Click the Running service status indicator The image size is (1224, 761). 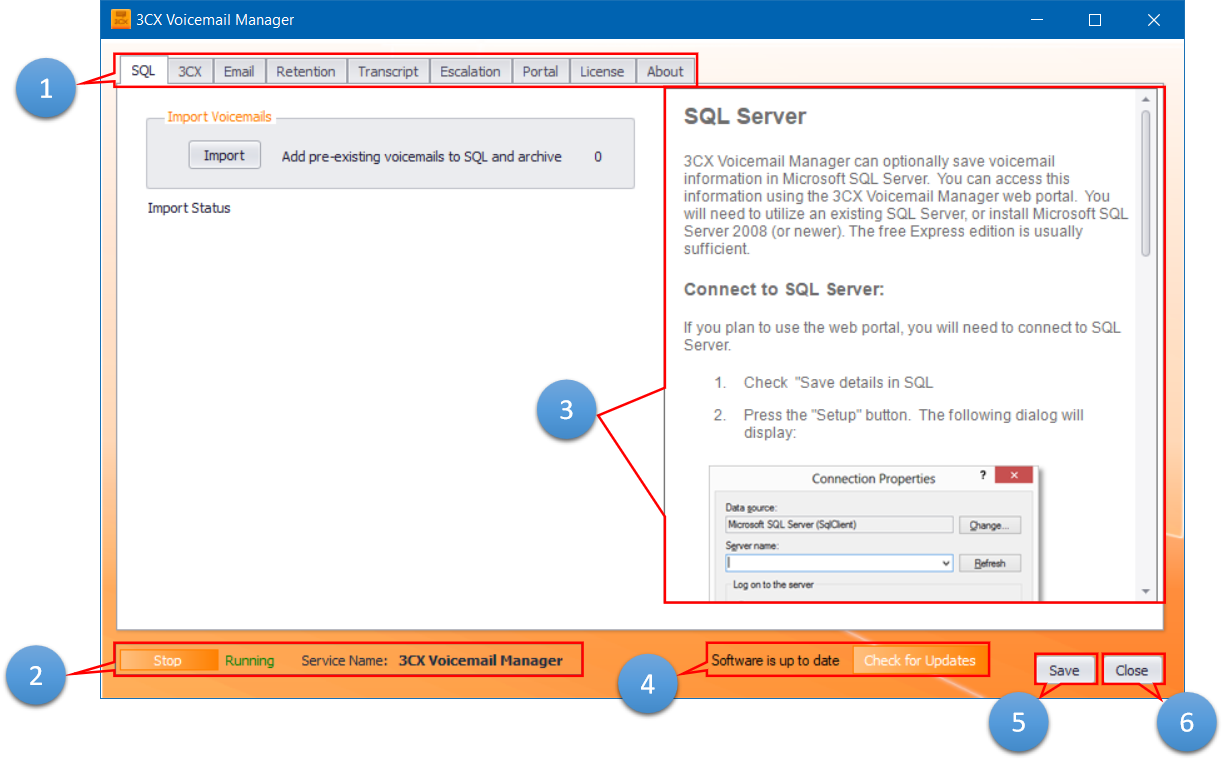[250, 660]
